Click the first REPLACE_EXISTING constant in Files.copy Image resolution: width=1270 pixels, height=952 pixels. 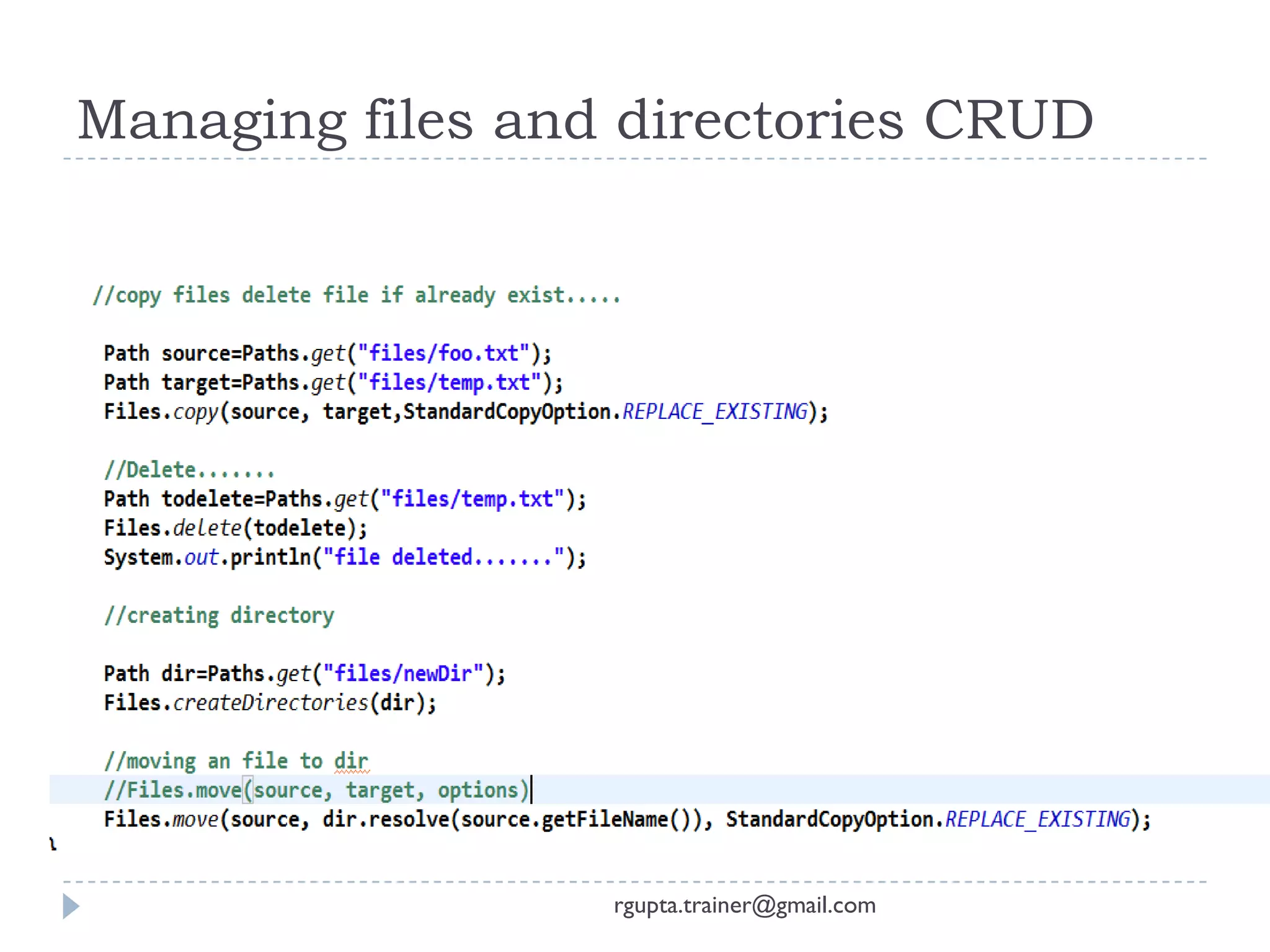(715, 412)
